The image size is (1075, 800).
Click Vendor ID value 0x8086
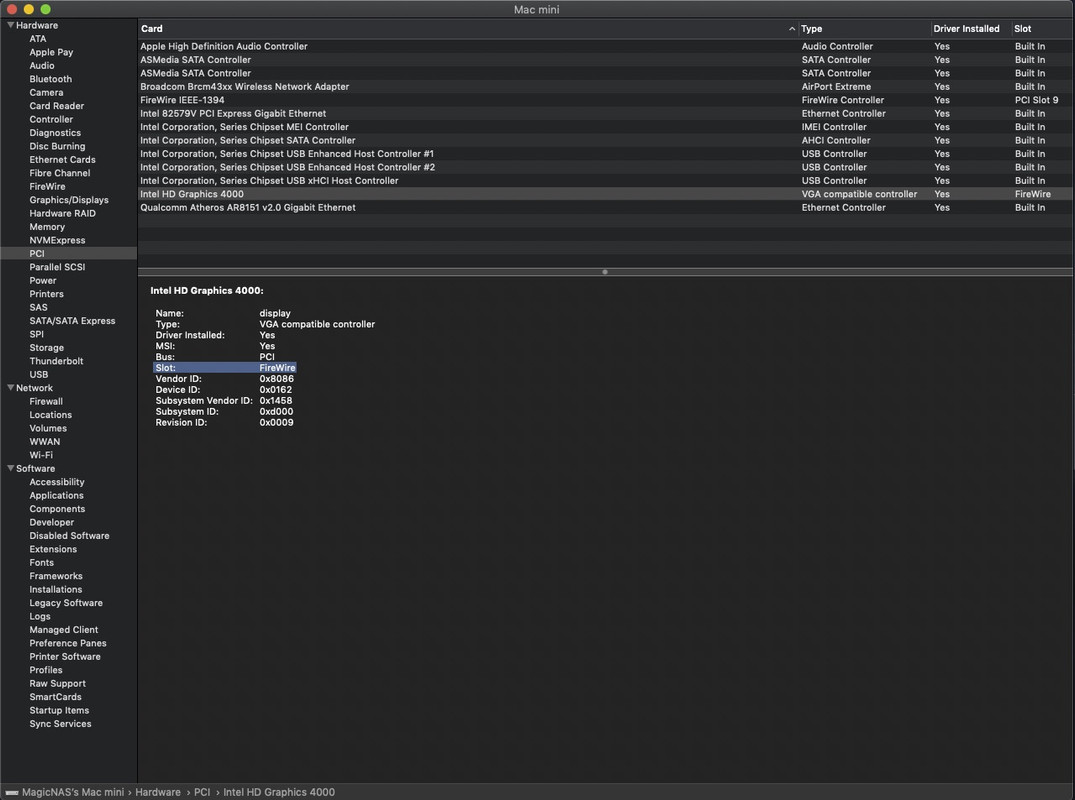276,379
